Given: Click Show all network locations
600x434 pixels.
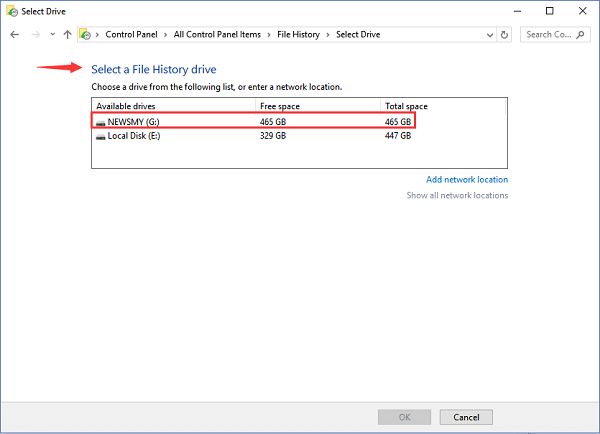Looking at the screenshot, I should [x=456, y=195].
